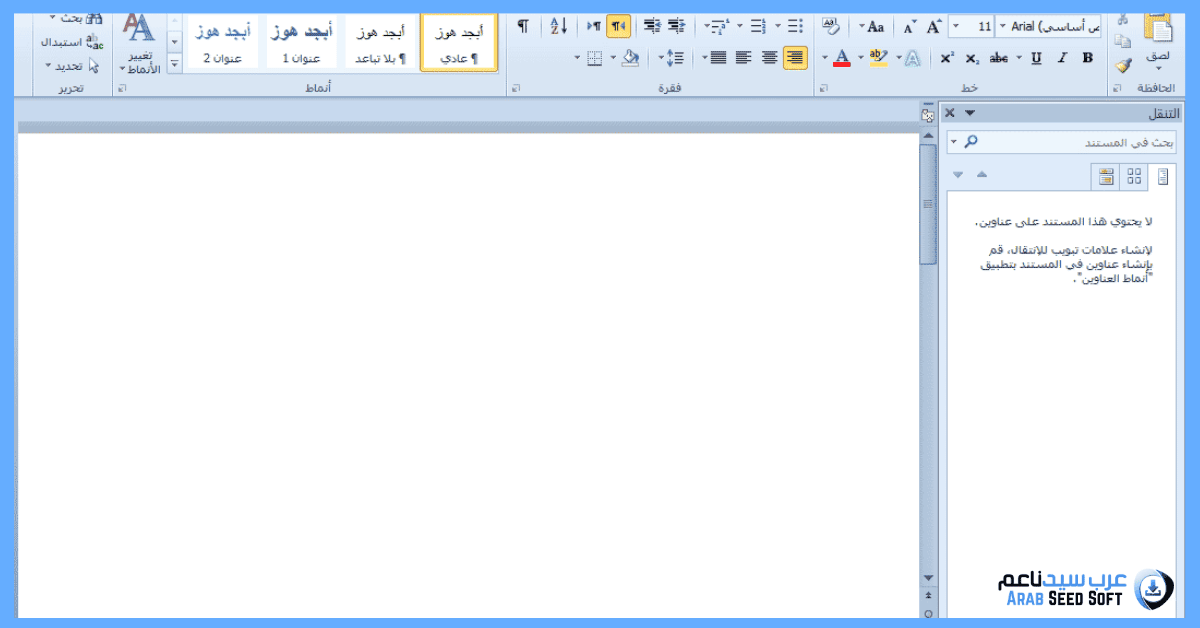The width and height of the screenshot is (1200, 628).
Task: Grow font size with the larger A icon
Action: point(934,27)
